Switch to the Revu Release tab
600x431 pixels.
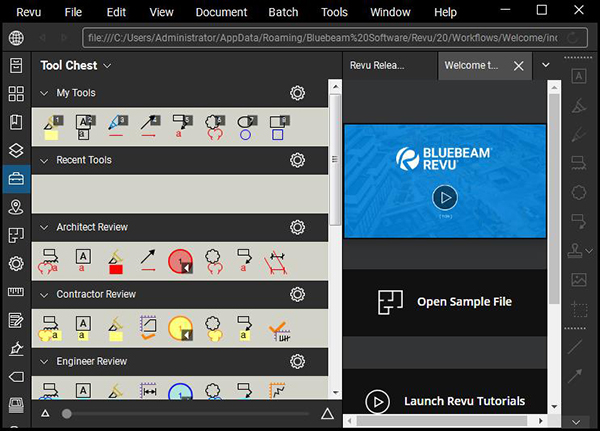(390, 66)
